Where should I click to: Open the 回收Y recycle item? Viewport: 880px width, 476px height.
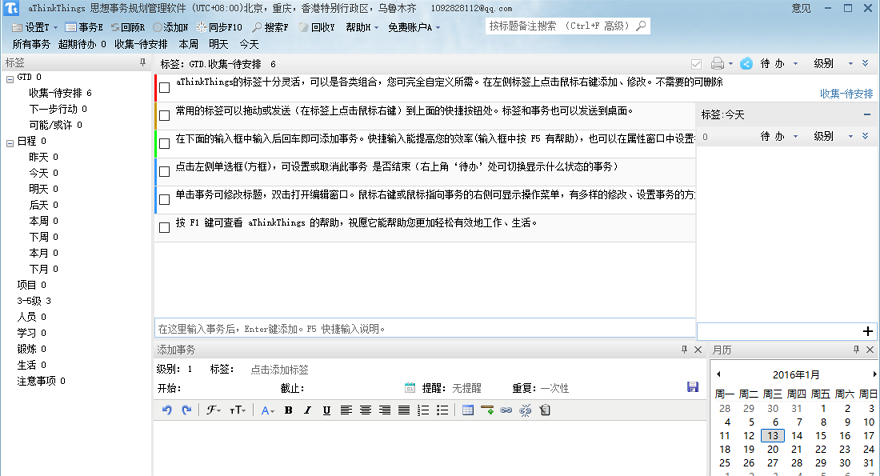(x=317, y=27)
